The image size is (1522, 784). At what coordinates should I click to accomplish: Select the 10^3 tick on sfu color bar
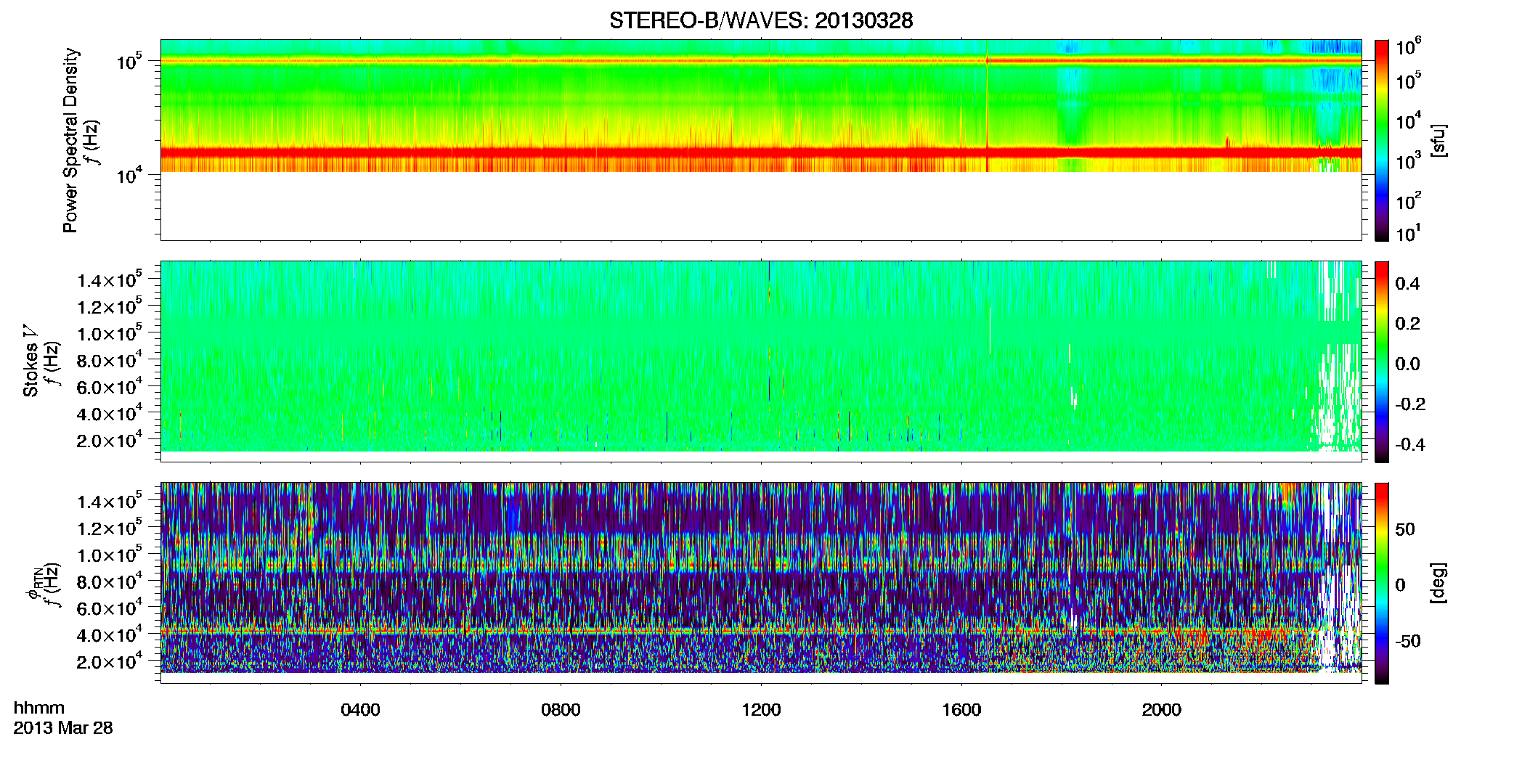tap(1409, 161)
